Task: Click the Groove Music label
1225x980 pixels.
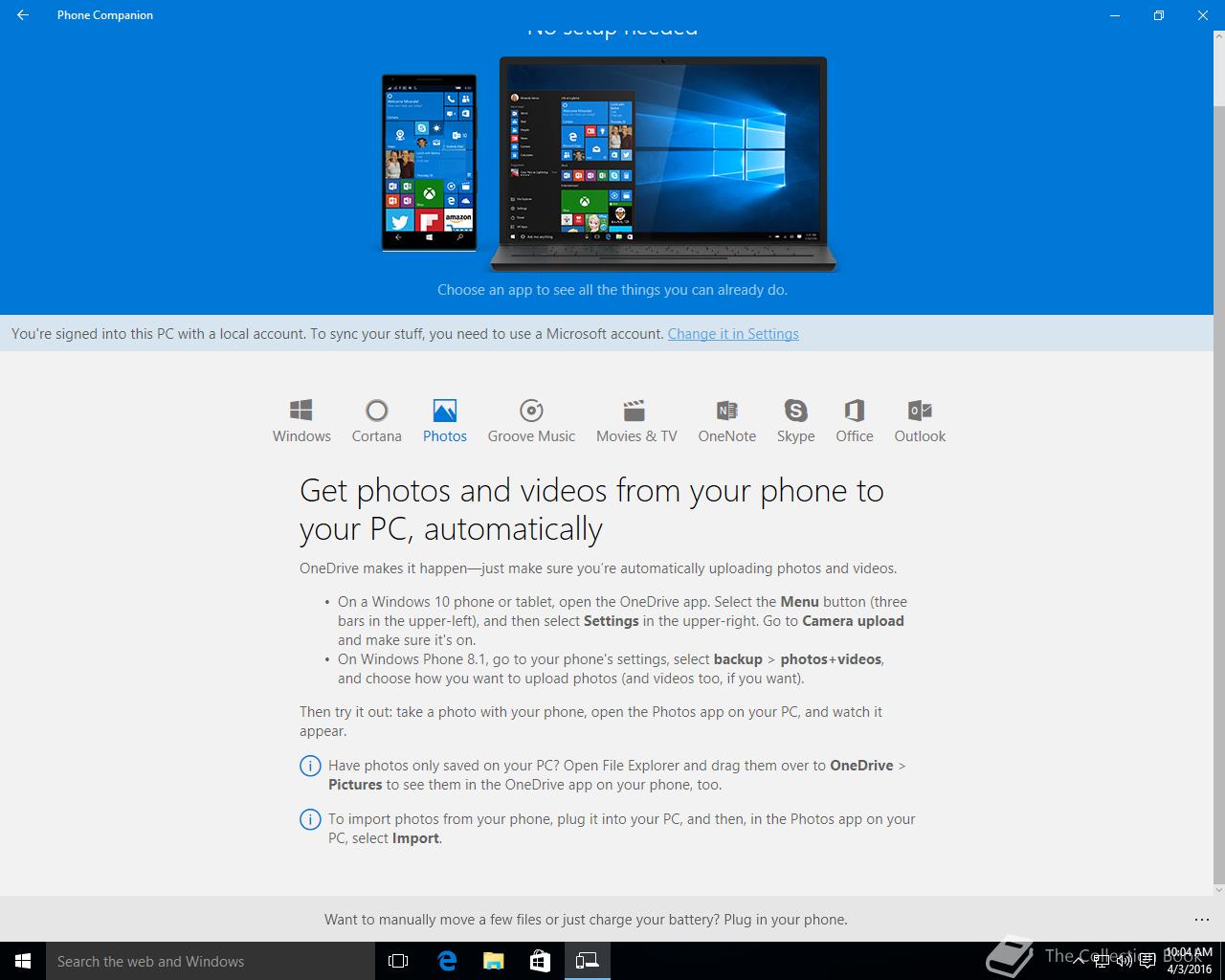Action: [531, 436]
